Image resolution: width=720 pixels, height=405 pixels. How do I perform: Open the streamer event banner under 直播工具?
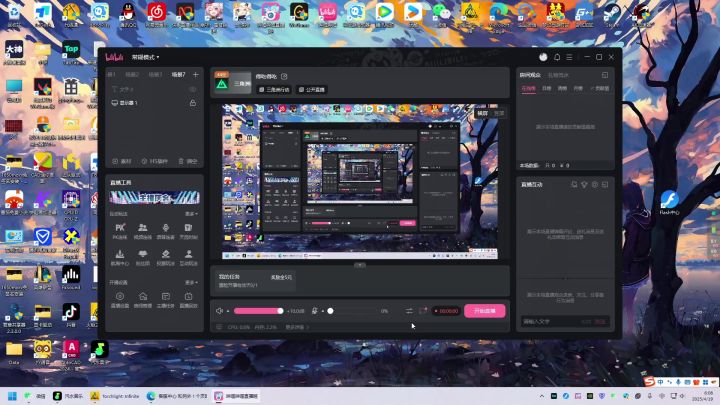(154, 197)
